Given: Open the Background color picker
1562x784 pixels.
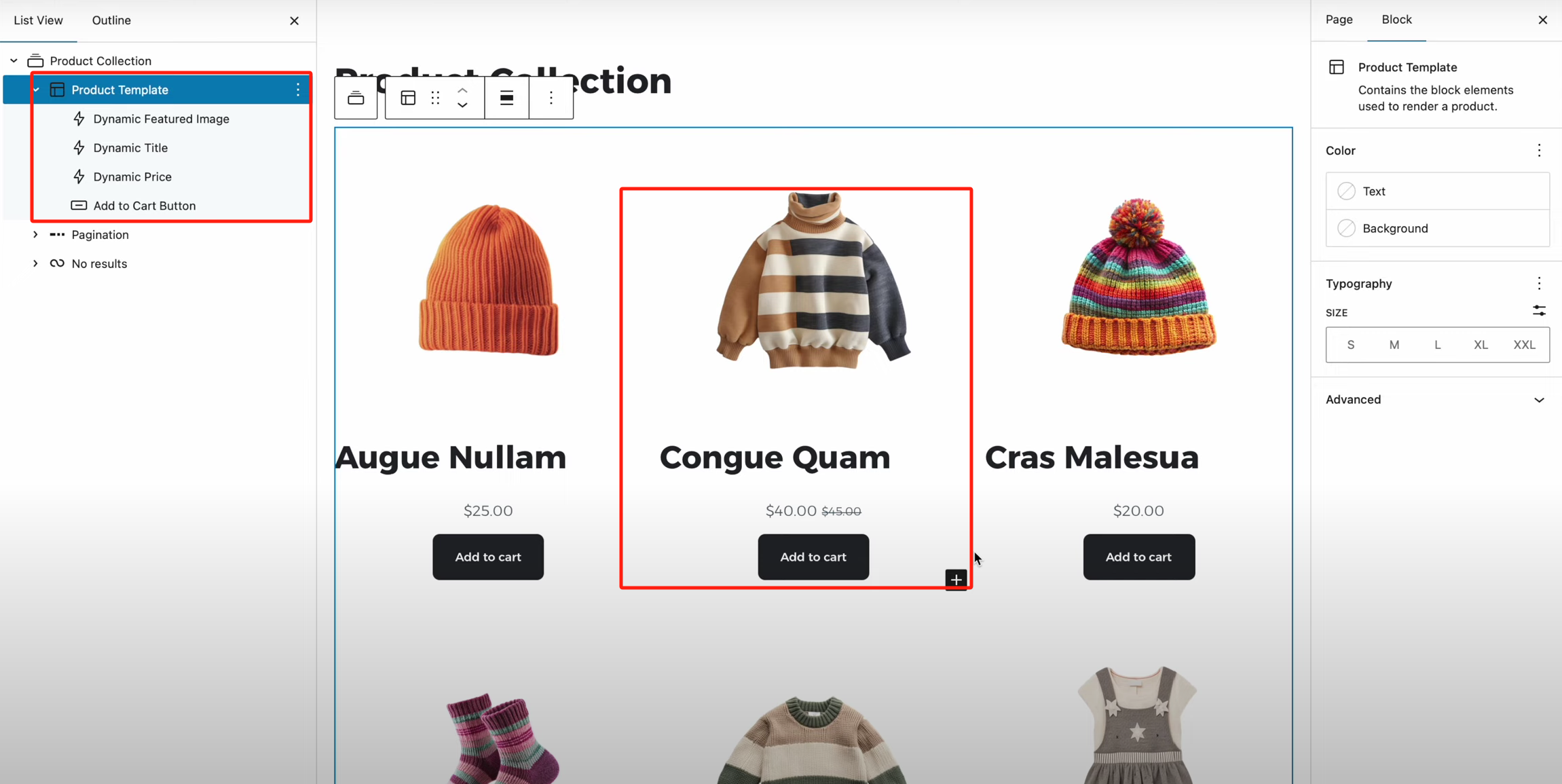Looking at the screenshot, I should 1437,228.
